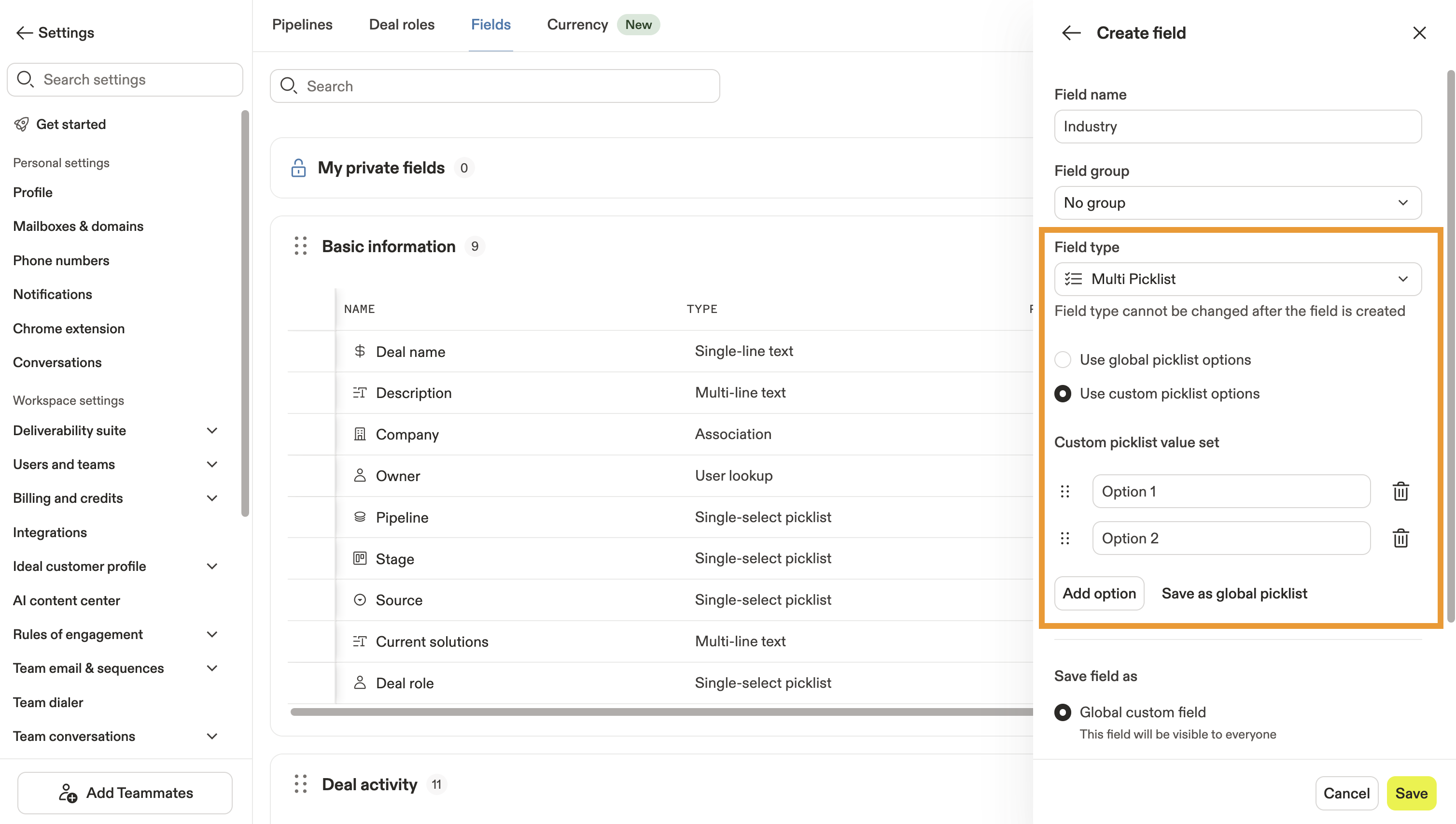1456x824 pixels.
Task: Click the Basic information group drag handle
Action: (x=300, y=246)
